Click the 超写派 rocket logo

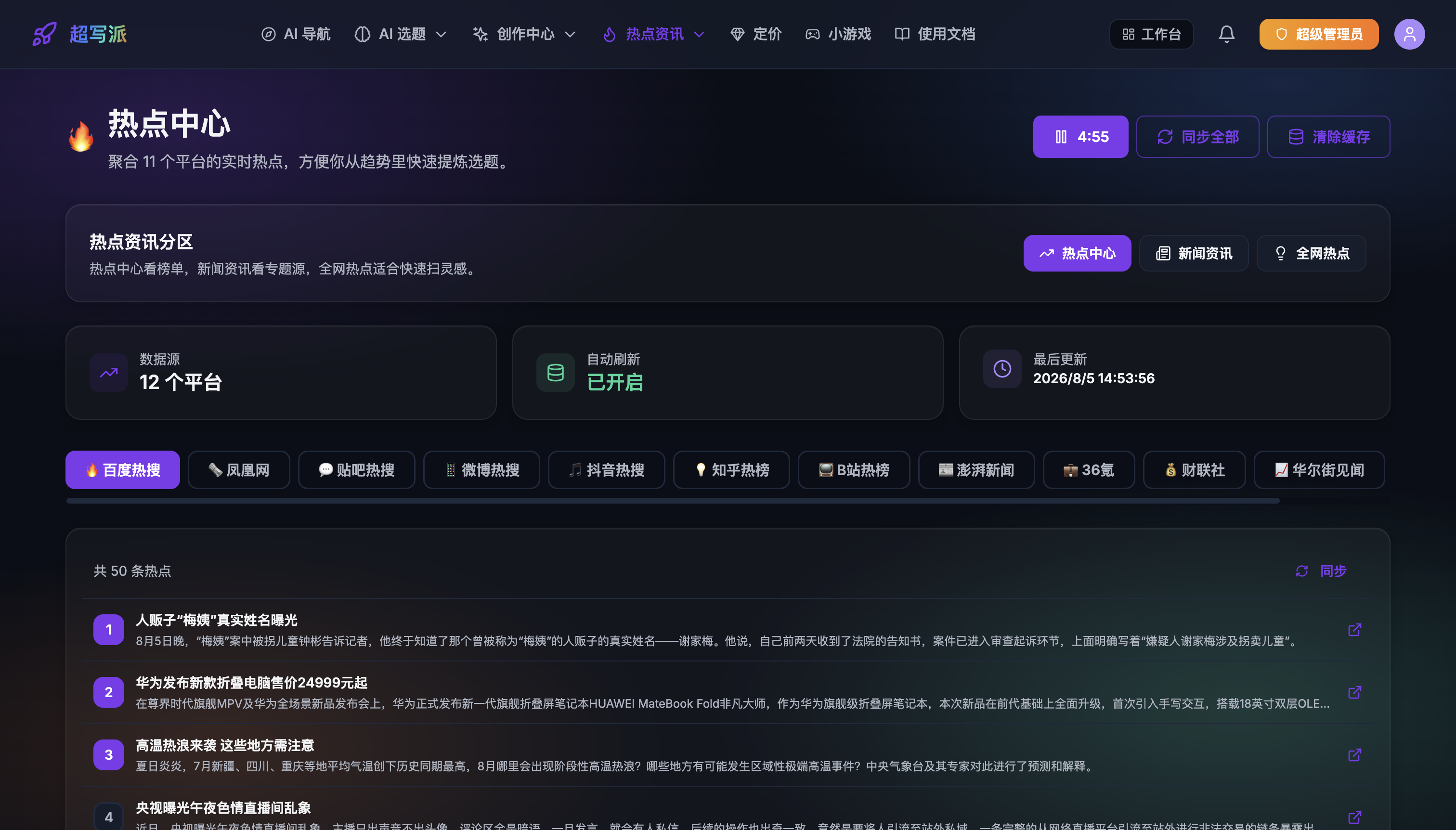tap(44, 34)
